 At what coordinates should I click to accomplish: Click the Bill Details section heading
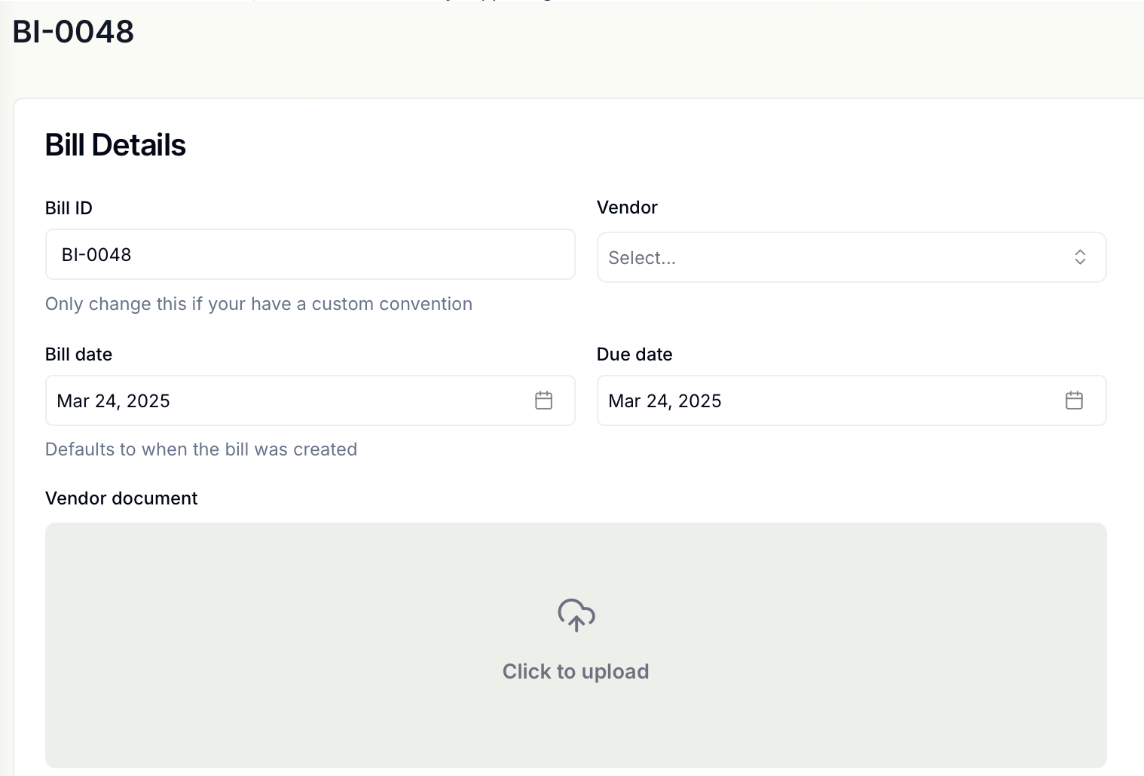click(115, 145)
